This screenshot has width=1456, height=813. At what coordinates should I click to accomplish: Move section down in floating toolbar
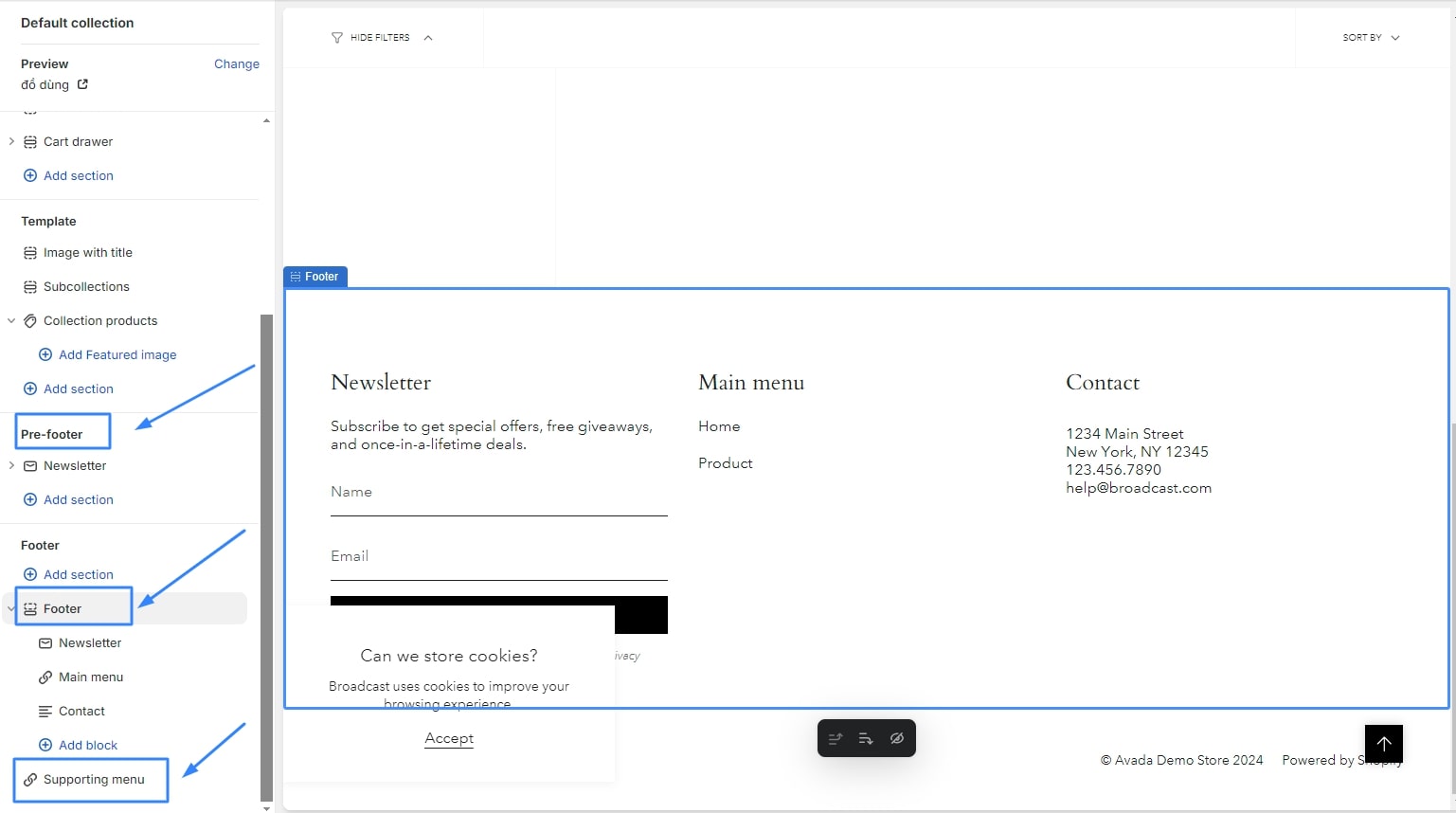pos(866,738)
